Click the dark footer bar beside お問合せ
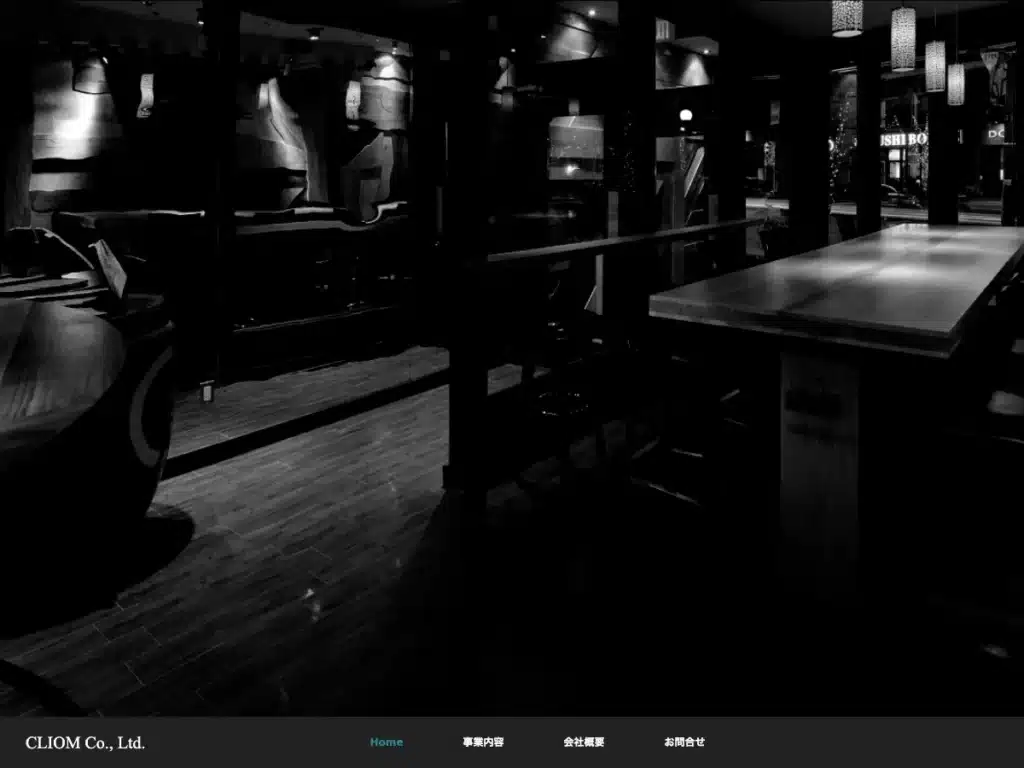Viewport: 1024px width, 768px height. (x=862, y=743)
